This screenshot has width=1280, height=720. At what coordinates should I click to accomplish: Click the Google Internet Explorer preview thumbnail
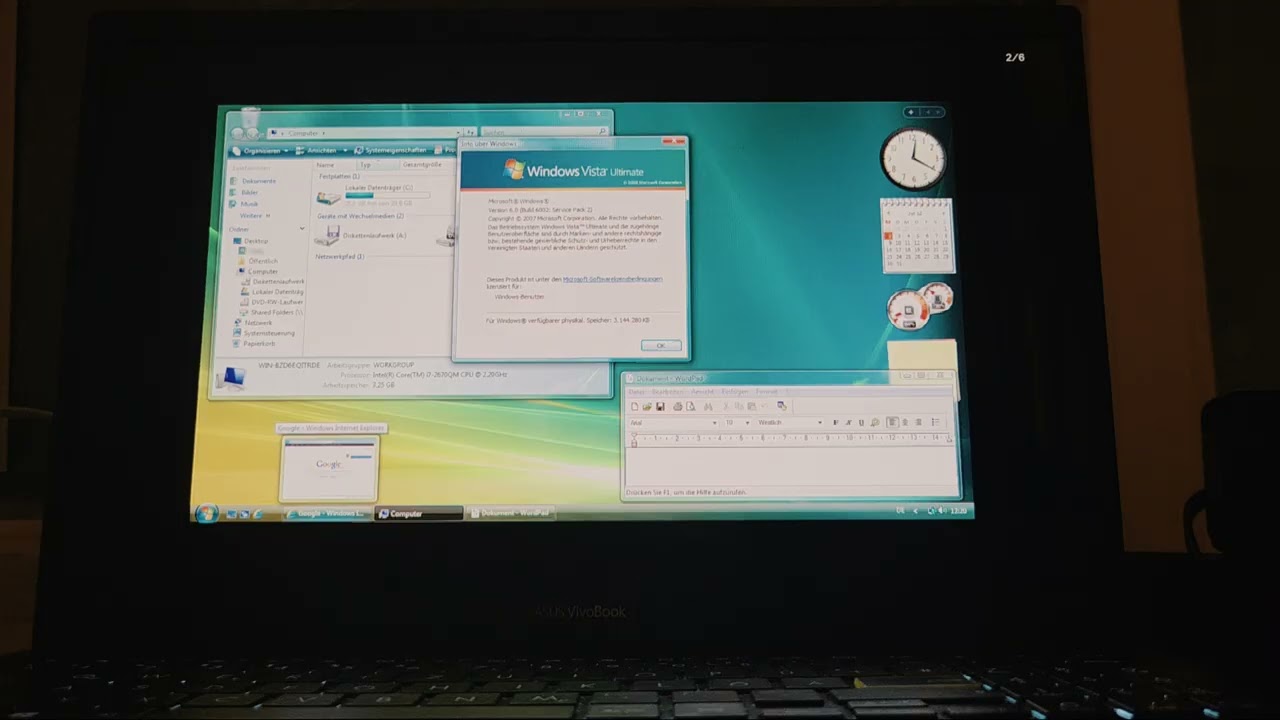tap(329, 467)
